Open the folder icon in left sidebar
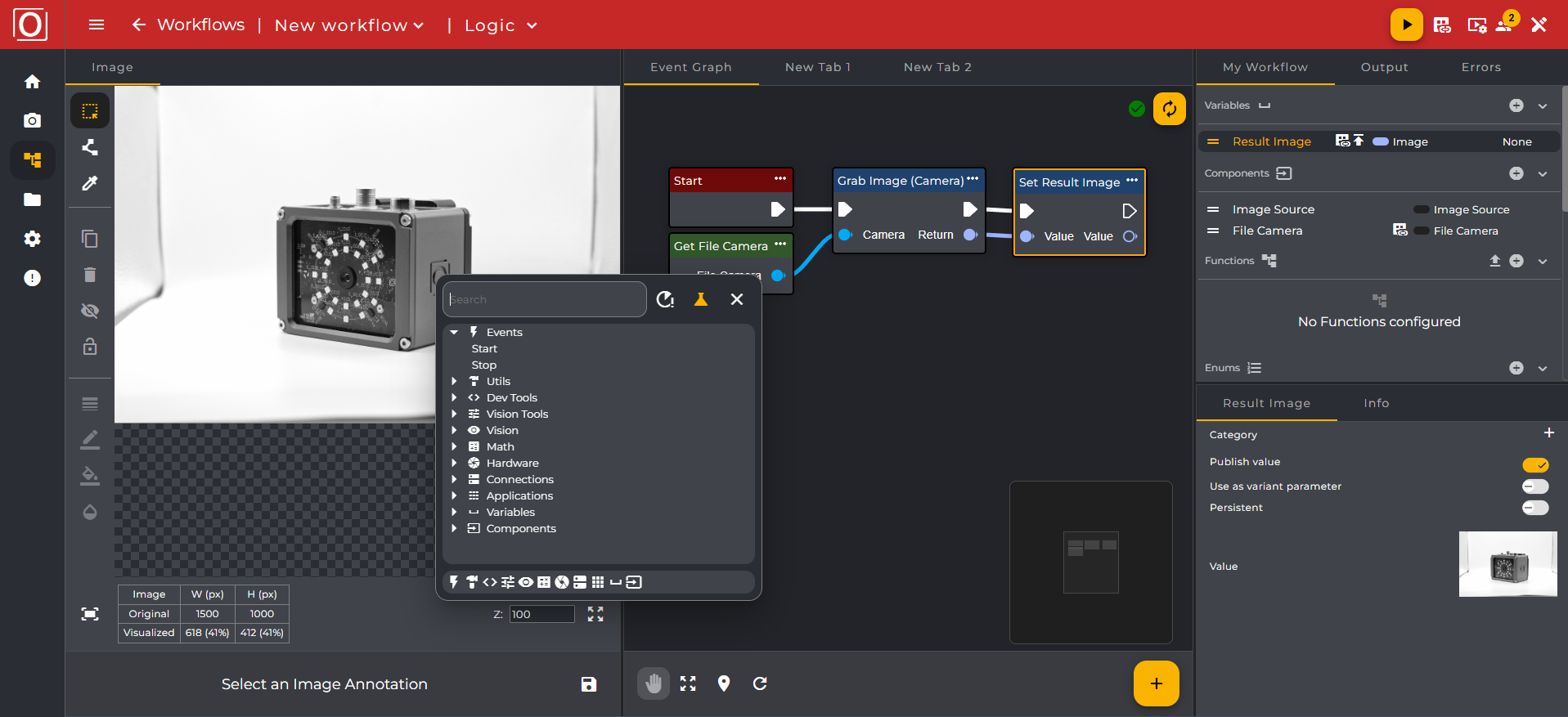Screen dimensions: 1568x717 click(32, 199)
